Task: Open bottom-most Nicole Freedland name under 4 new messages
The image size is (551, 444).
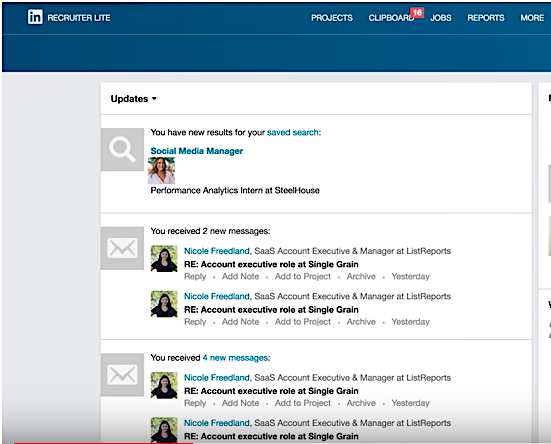Action: click(217, 423)
